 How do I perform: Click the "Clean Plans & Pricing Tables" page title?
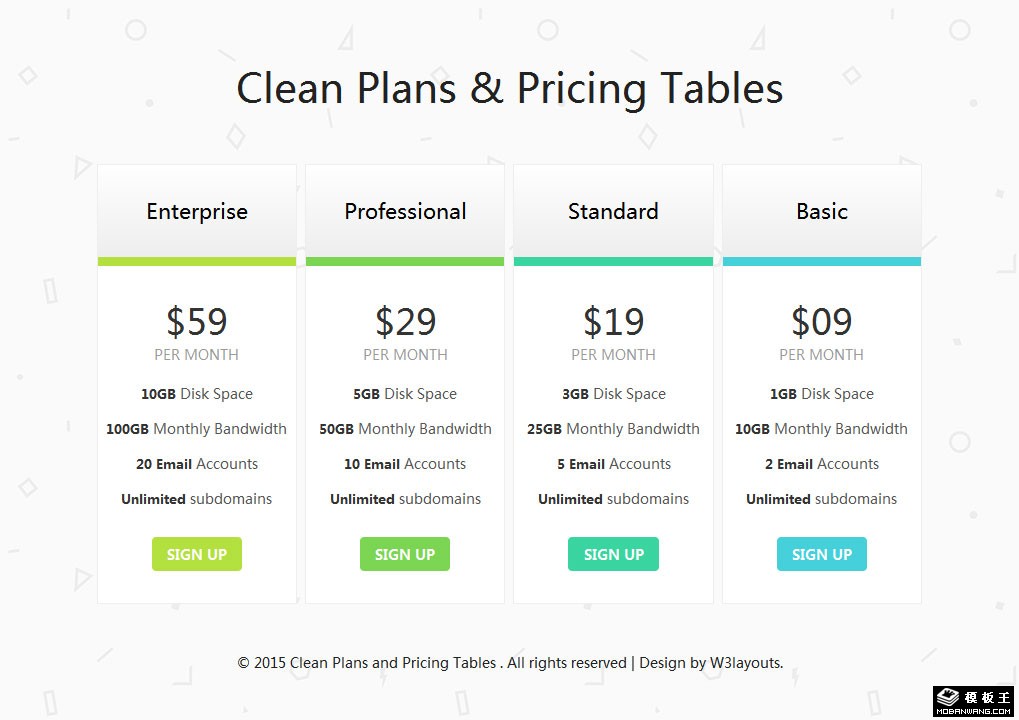click(x=509, y=88)
